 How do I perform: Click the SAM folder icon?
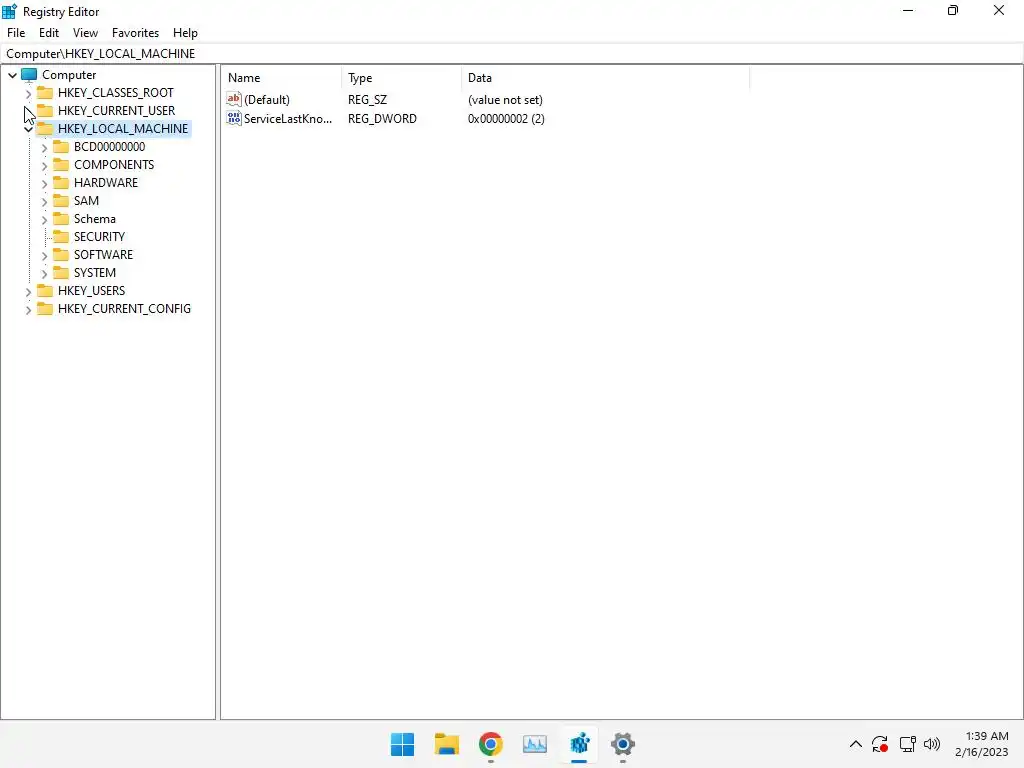coord(61,200)
